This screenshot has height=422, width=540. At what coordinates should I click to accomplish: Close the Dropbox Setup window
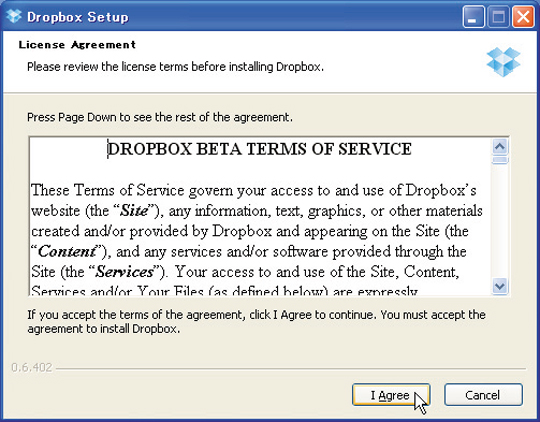tap(523, 17)
